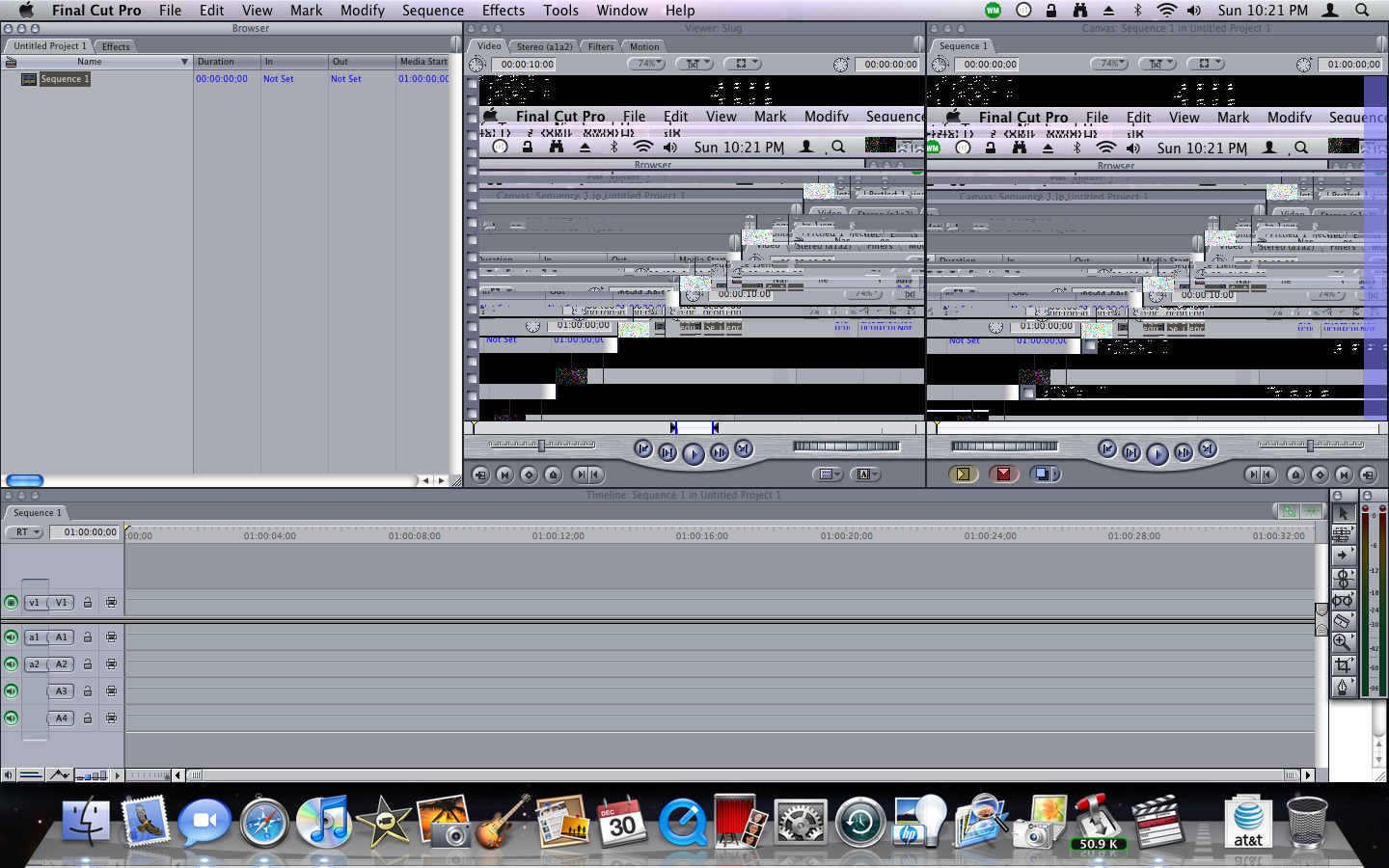Open Viewer view mode pop-up
This screenshot has width=1389, height=868.
pyautogui.click(x=743, y=64)
